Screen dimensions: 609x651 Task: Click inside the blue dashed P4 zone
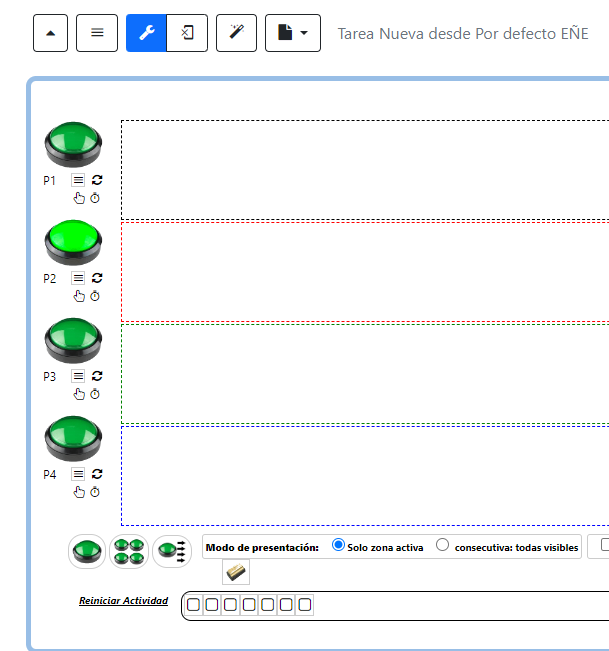click(365, 476)
